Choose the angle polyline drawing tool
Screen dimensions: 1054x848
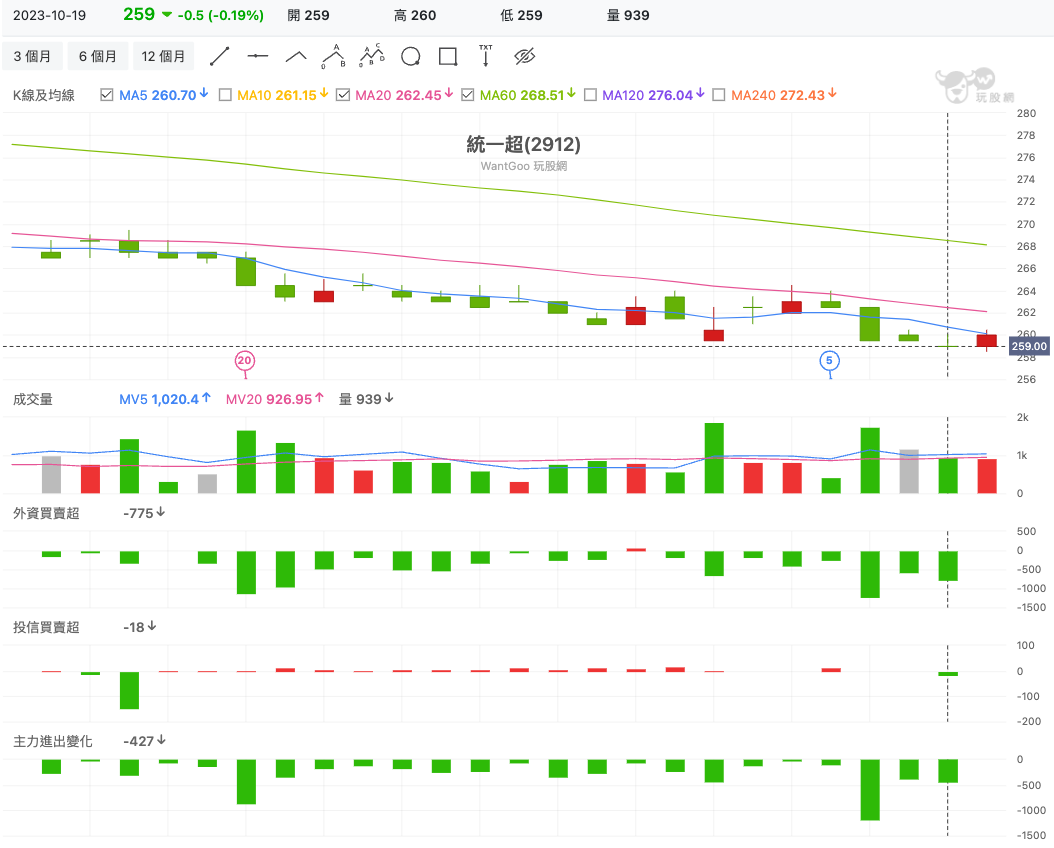pyautogui.click(x=296, y=57)
